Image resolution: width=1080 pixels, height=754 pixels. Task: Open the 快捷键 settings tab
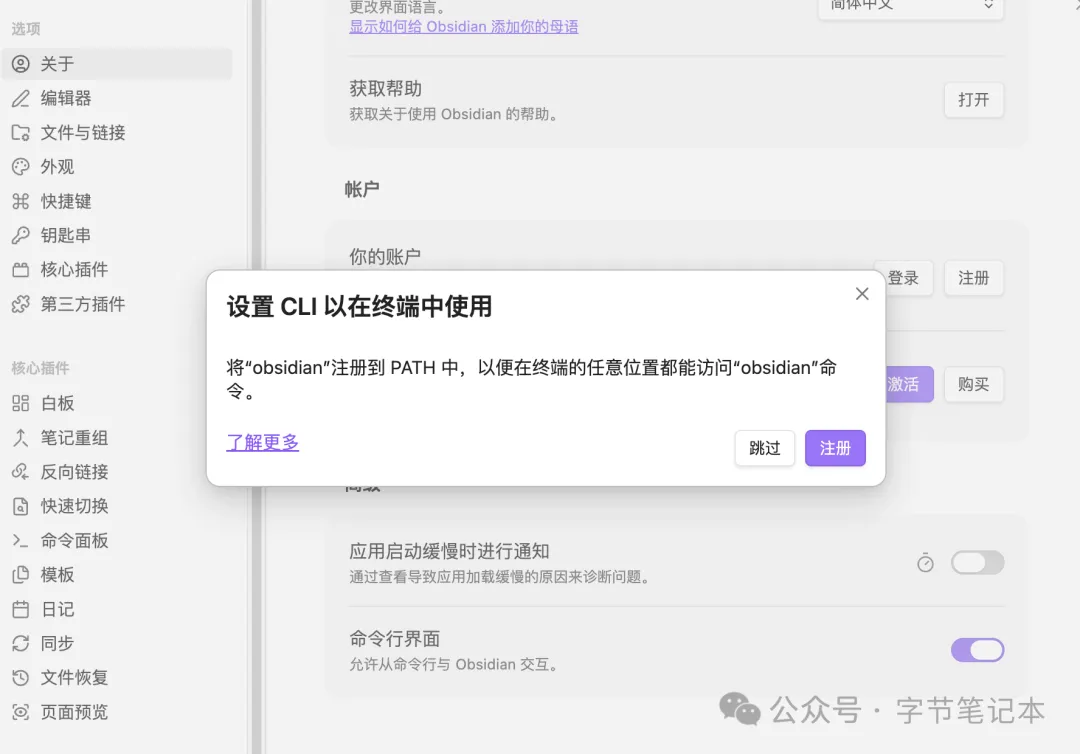tap(117, 201)
